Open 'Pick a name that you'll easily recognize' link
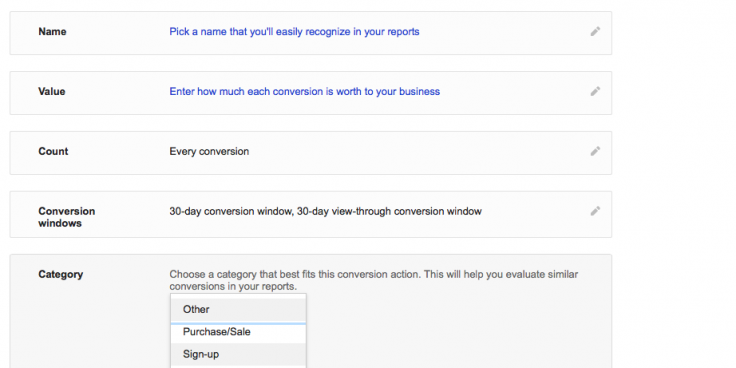Image resolution: width=736 pixels, height=368 pixels. (x=294, y=32)
